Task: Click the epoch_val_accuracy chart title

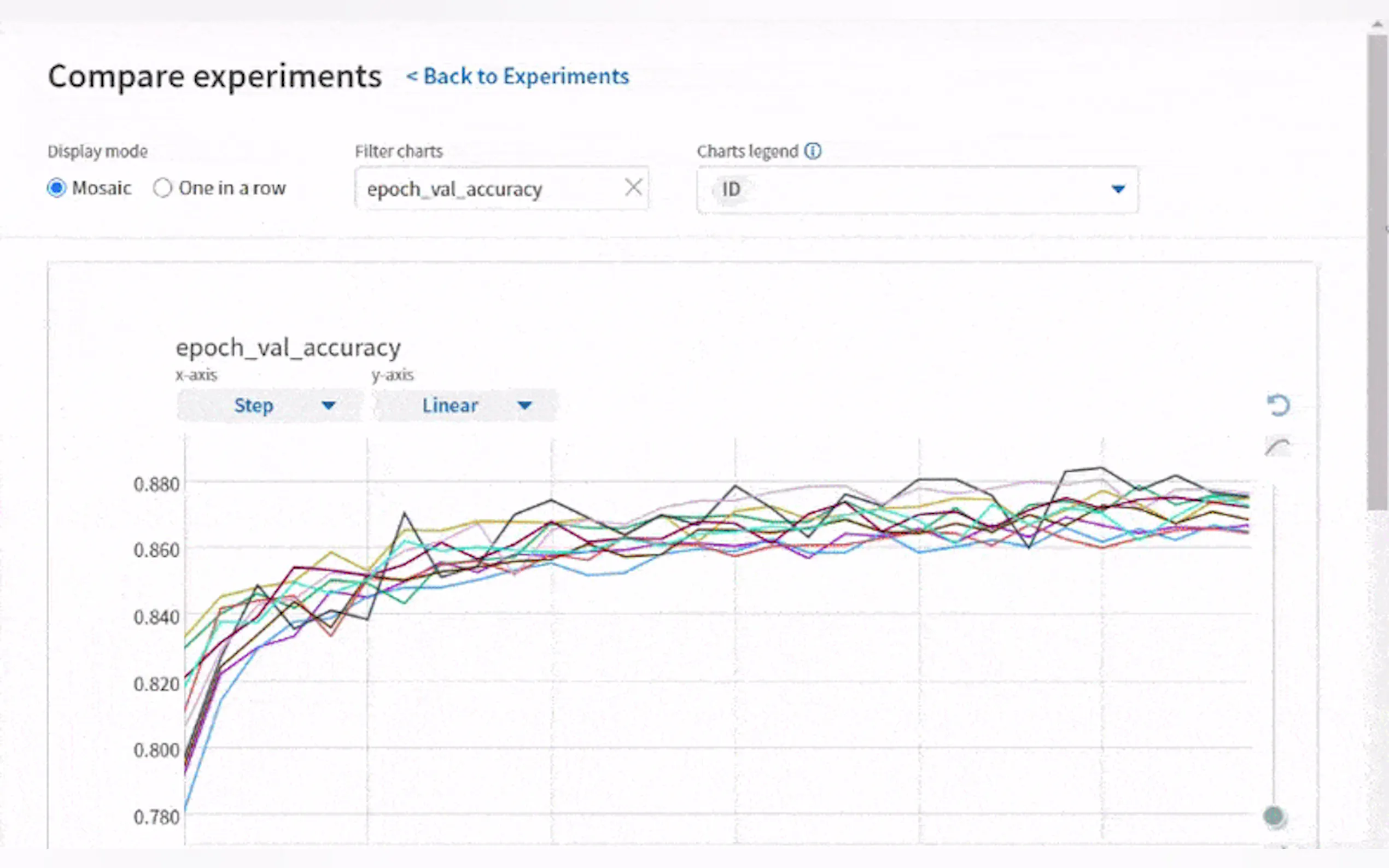Action: point(288,348)
